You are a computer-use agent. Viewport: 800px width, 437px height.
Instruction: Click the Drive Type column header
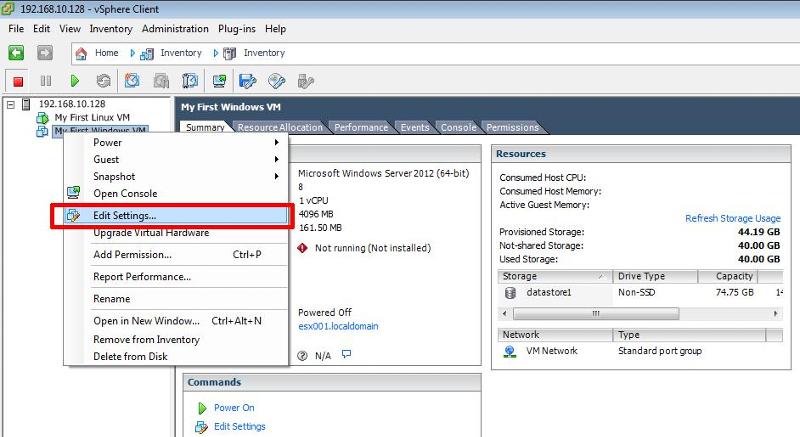(x=655, y=276)
